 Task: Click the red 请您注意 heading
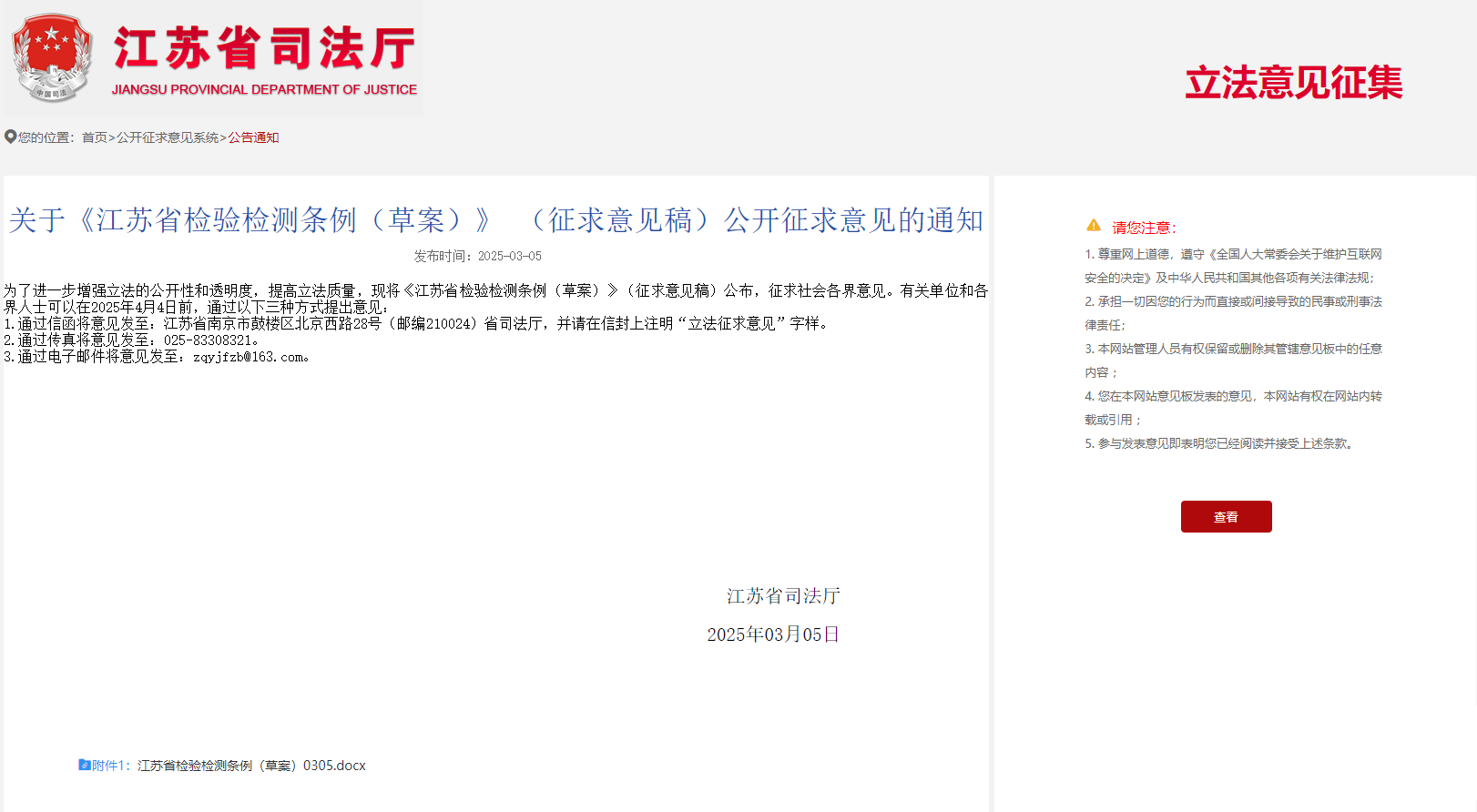point(1144,228)
